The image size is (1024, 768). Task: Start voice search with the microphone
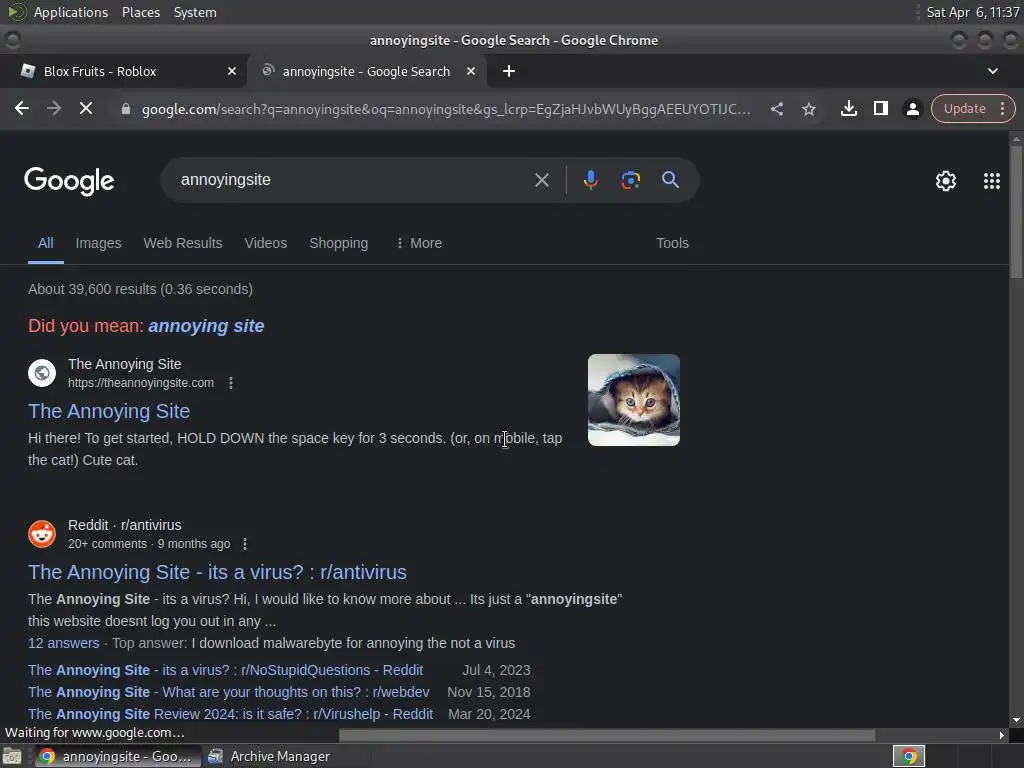coord(590,180)
